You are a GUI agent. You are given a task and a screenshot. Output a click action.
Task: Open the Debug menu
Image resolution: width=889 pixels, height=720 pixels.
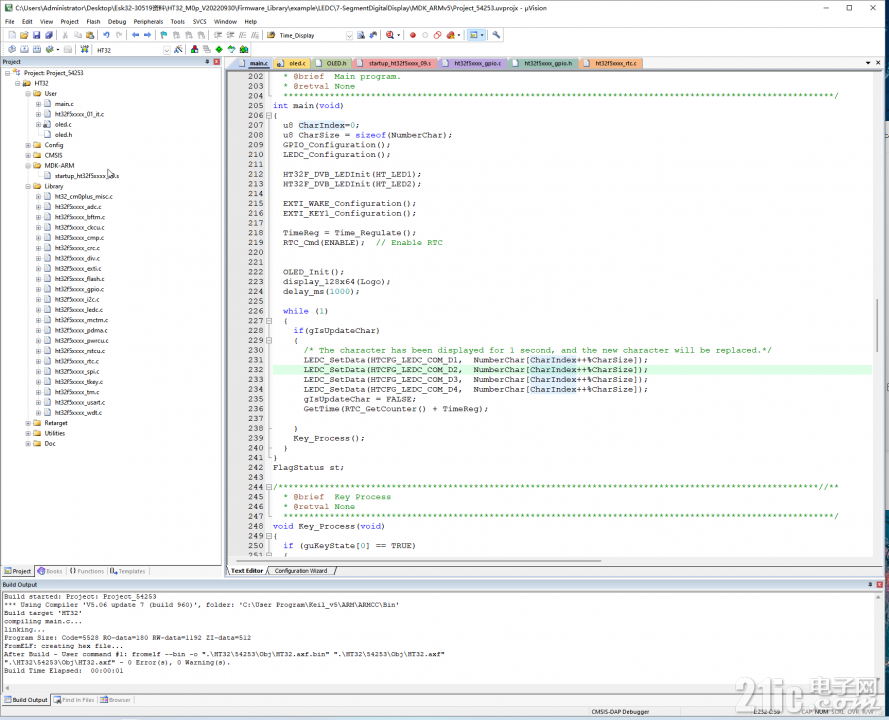(x=117, y=22)
